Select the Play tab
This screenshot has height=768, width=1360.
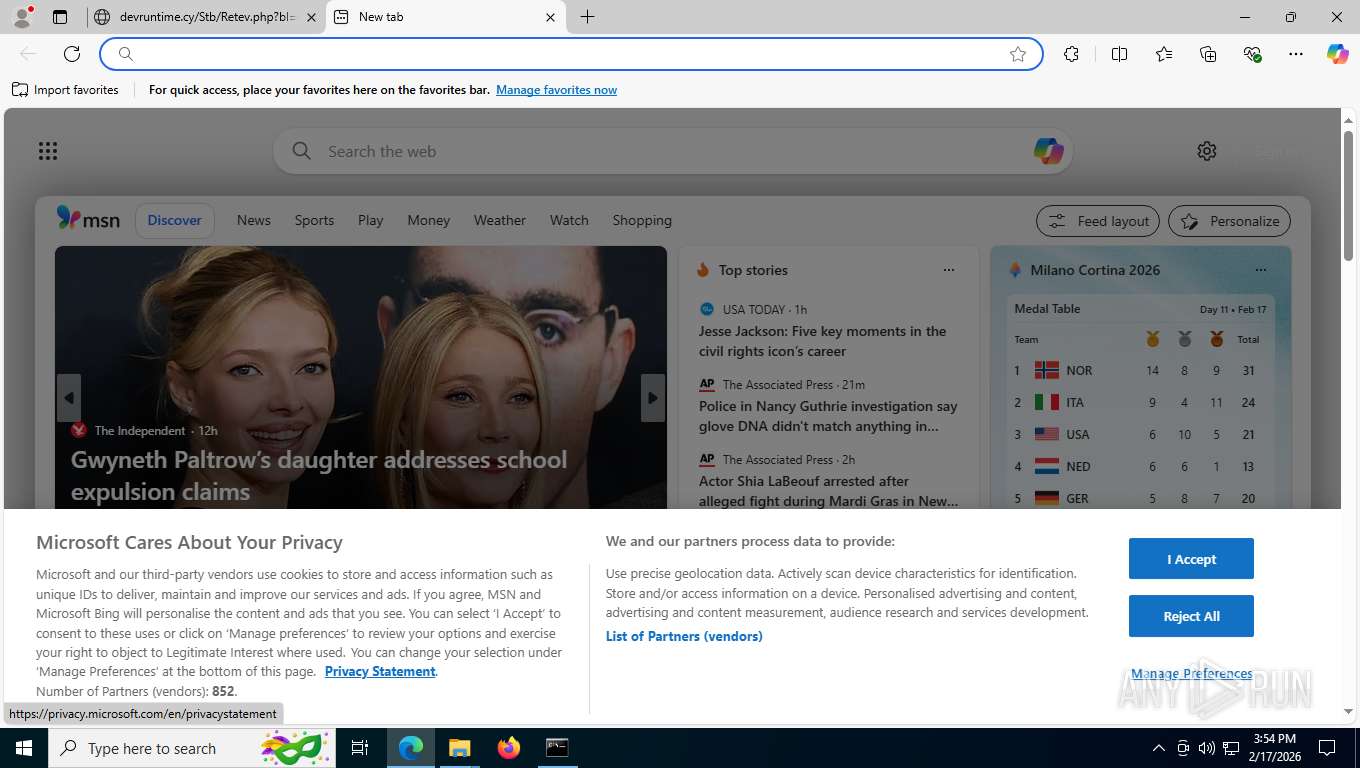[x=371, y=220]
